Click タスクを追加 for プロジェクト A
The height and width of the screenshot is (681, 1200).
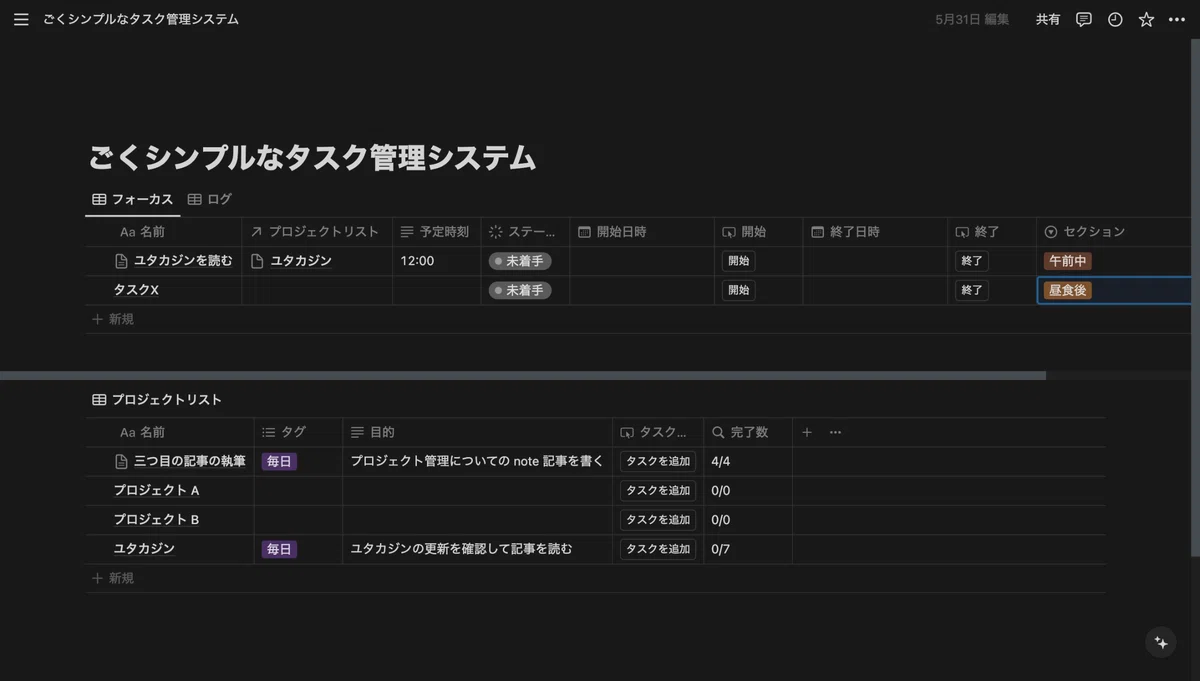point(658,491)
